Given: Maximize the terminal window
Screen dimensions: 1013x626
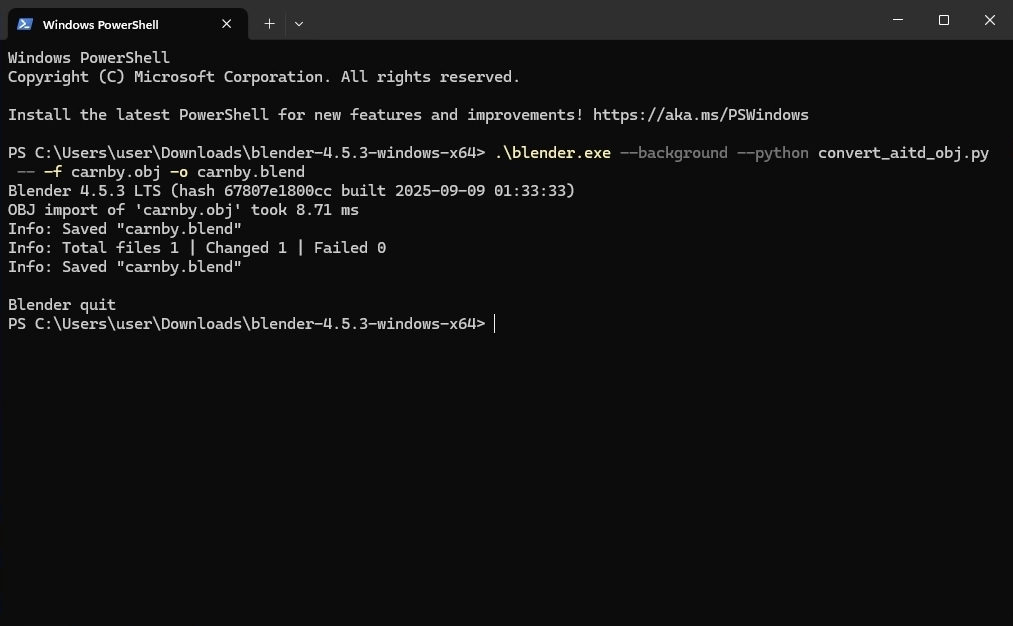Looking at the screenshot, I should click(943, 20).
